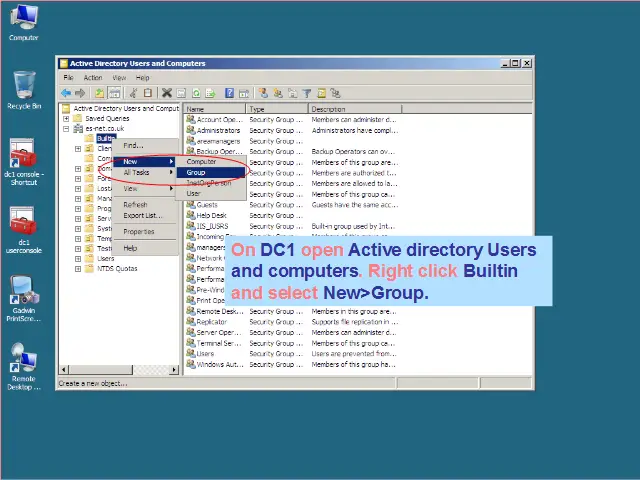The width and height of the screenshot is (640, 480).
Task: Select the IIS_IUSRS group row
Action: click(293, 226)
